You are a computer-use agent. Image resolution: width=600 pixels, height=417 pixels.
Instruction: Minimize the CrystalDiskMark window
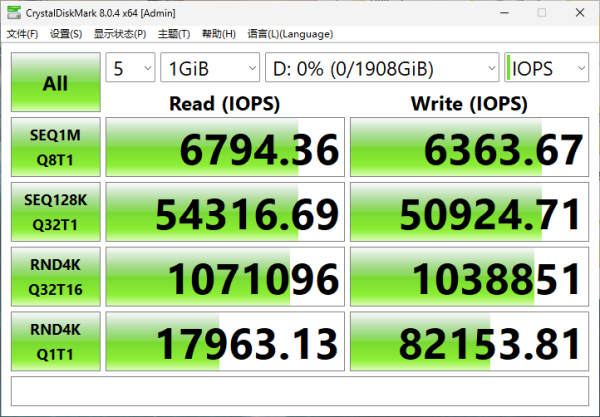click(x=504, y=13)
